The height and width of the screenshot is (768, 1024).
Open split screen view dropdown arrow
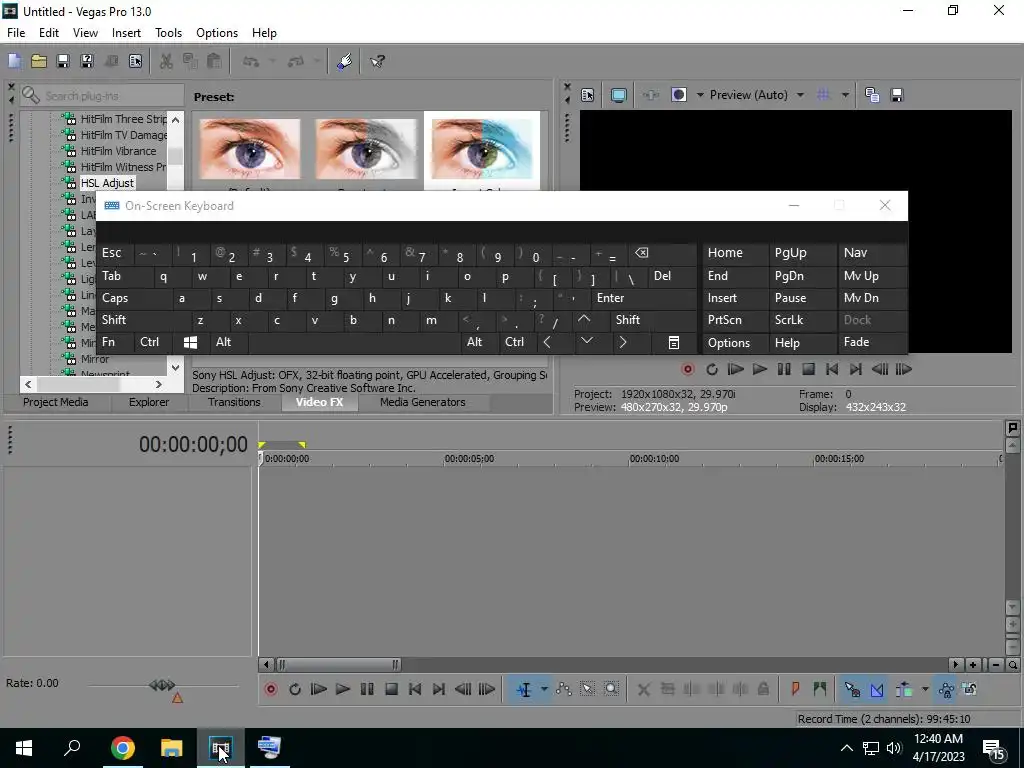pos(700,95)
